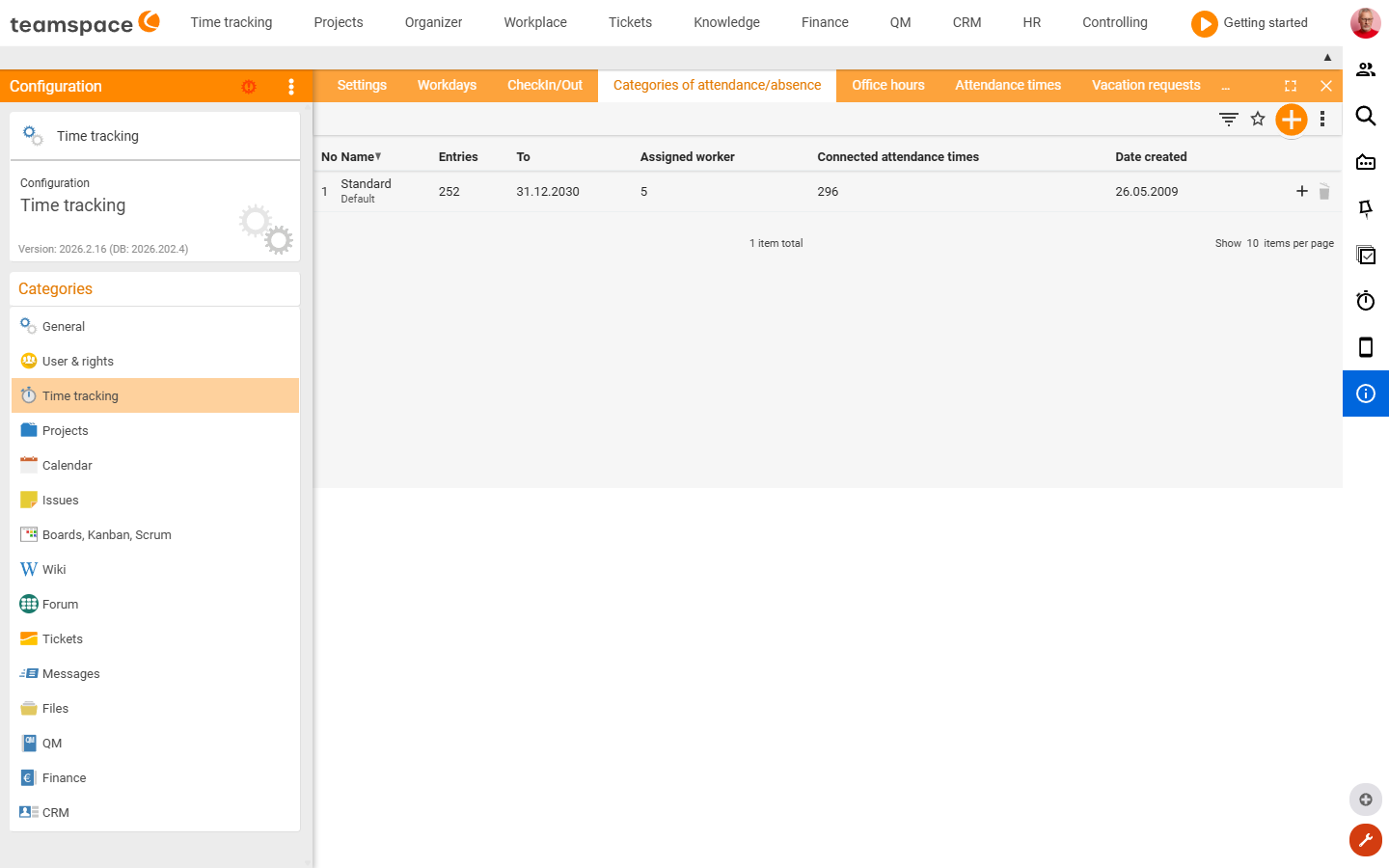Open the Controlling top menu
This screenshot has width=1389, height=868.
click(x=1114, y=22)
